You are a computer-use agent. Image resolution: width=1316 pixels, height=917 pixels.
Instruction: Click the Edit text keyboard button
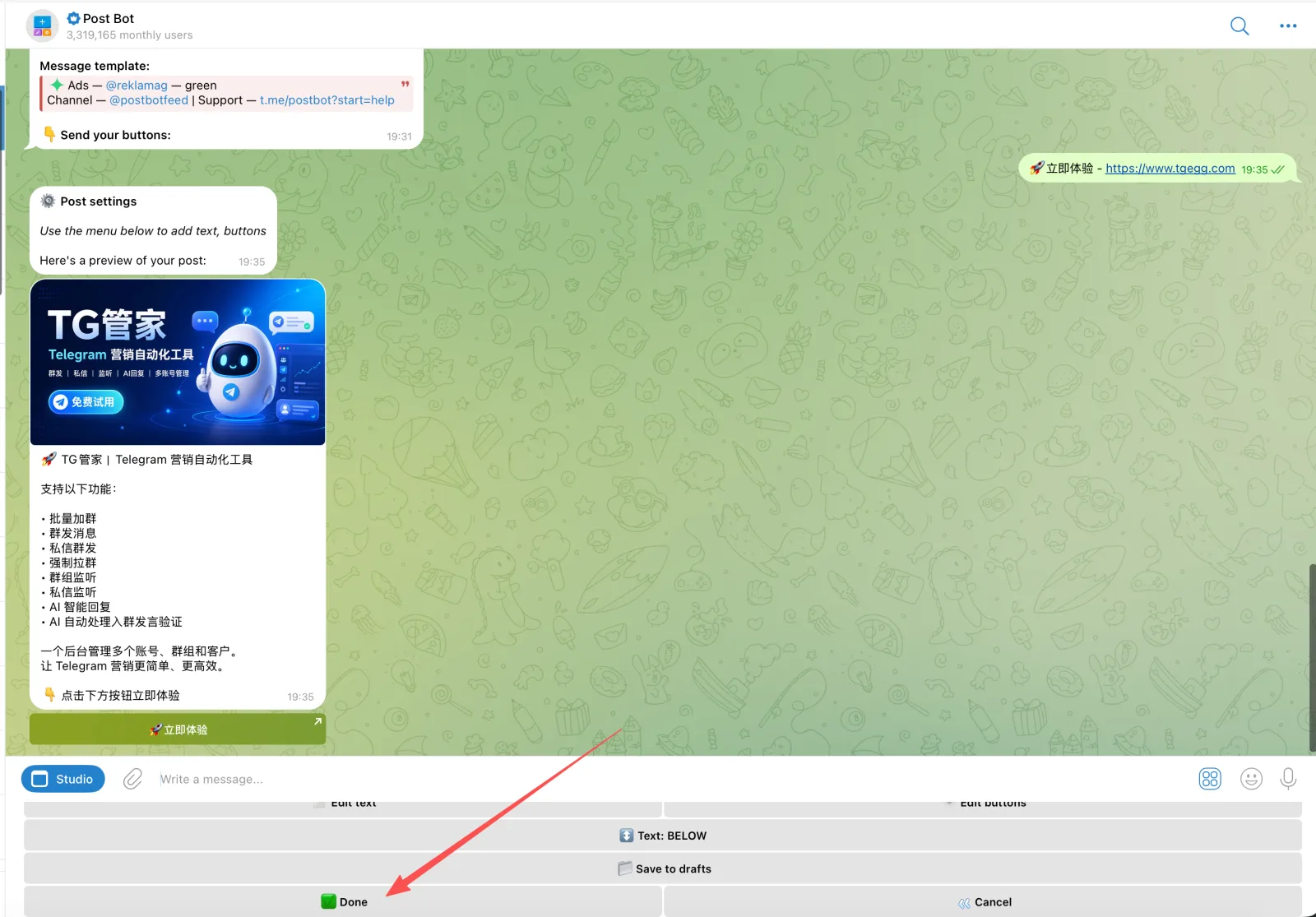[343, 808]
